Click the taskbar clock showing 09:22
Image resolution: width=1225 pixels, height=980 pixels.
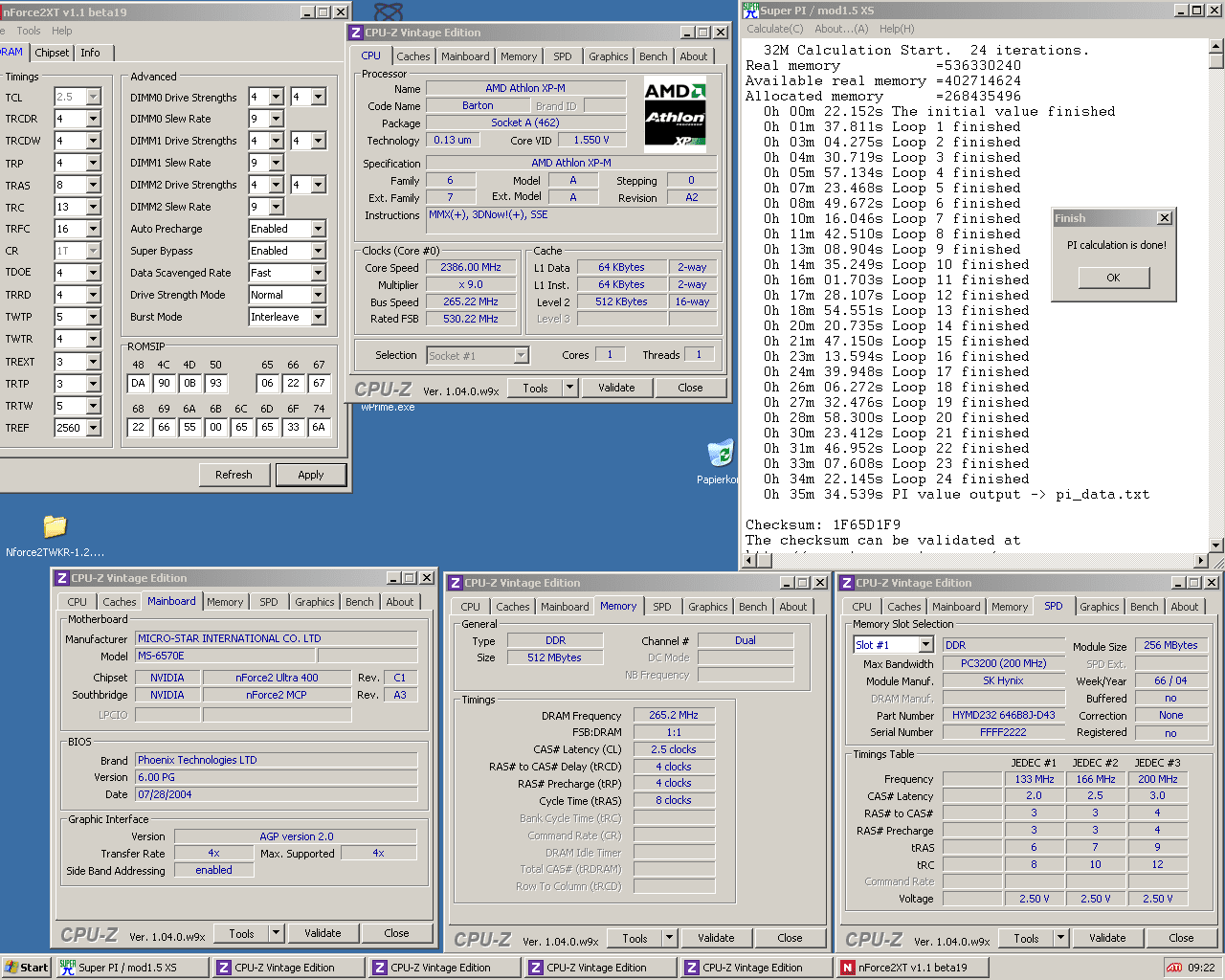[1201, 968]
